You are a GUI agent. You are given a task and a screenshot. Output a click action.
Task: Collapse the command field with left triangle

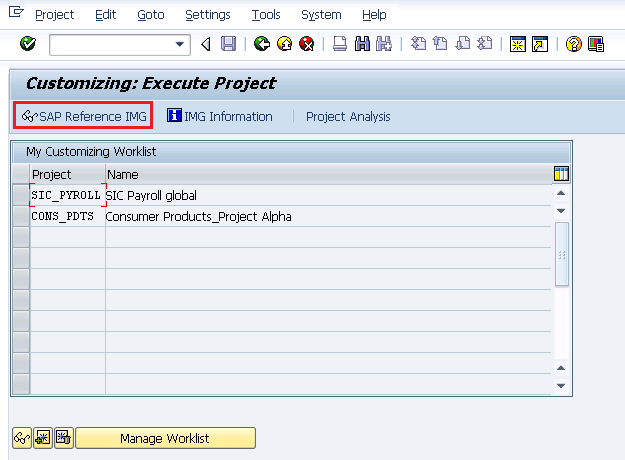pos(206,44)
